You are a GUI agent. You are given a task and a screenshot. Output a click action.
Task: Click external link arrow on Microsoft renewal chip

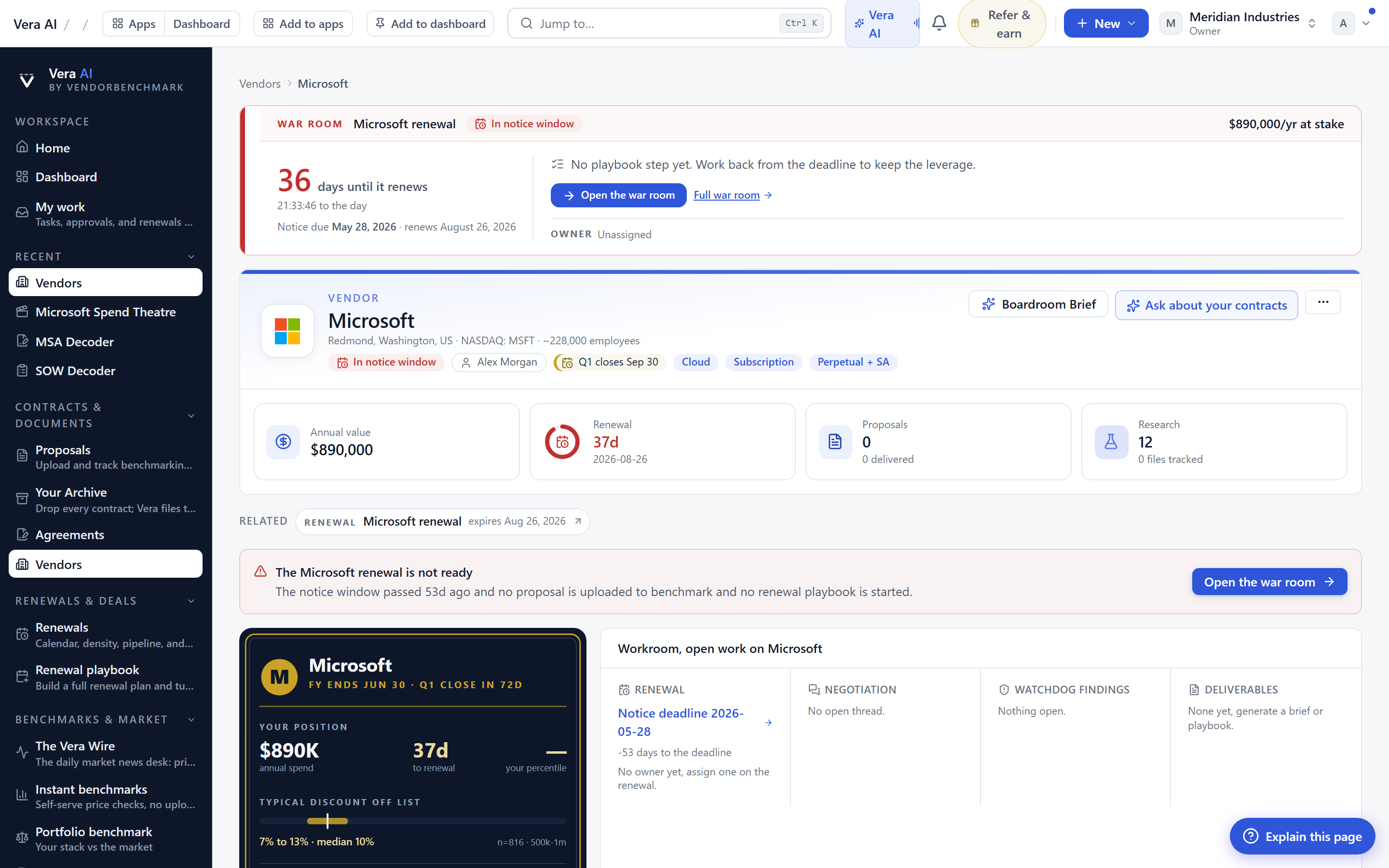coord(578,521)
